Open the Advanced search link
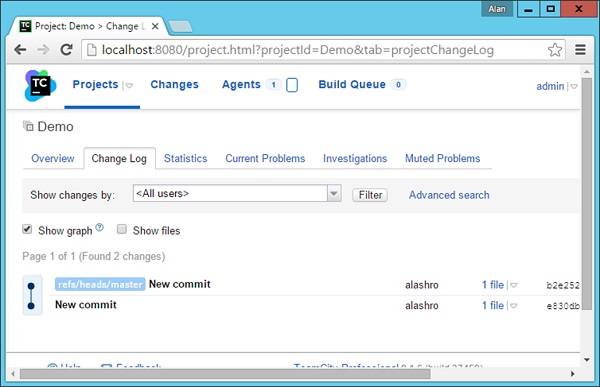 click(449, 195)
